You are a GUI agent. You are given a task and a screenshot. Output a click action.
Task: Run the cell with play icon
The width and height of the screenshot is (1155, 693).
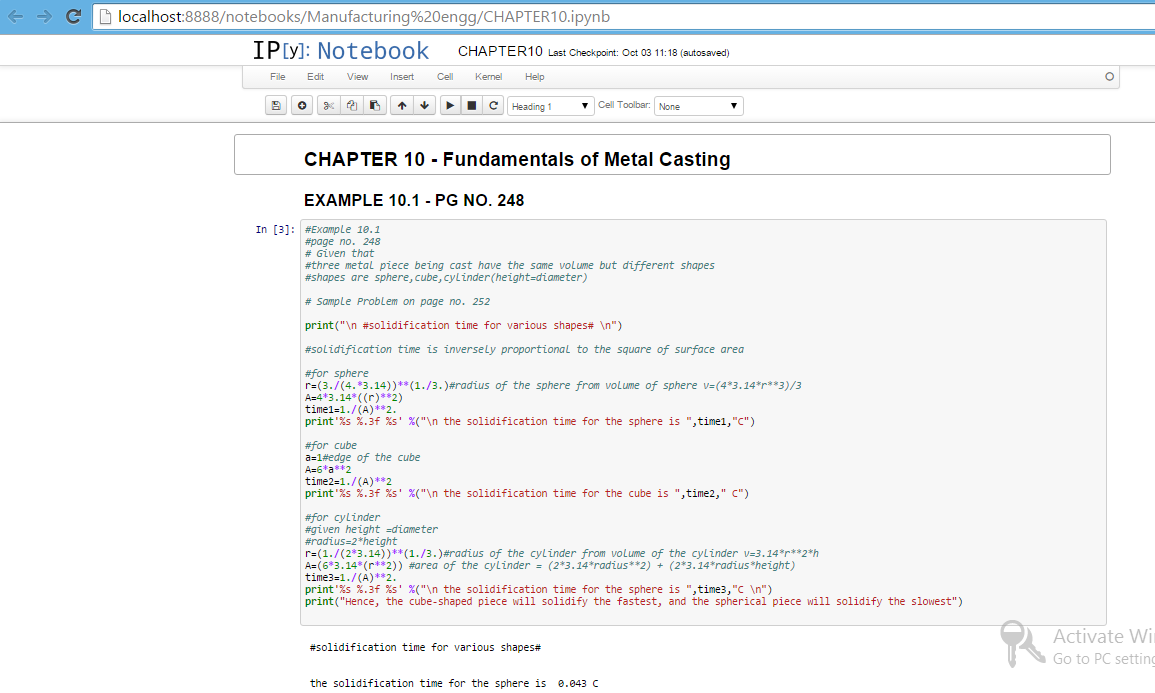pyautogui.click(x=450, y=106)
